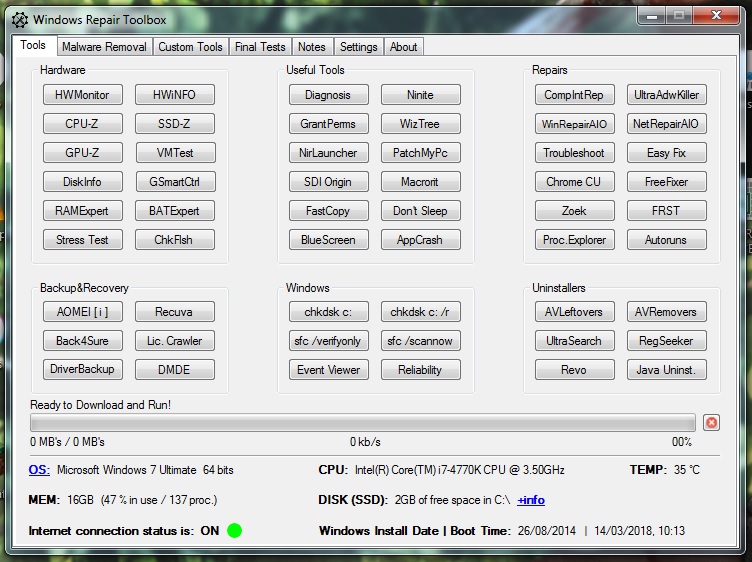Run the CPU-Z hardware tool

click(83, 124)
